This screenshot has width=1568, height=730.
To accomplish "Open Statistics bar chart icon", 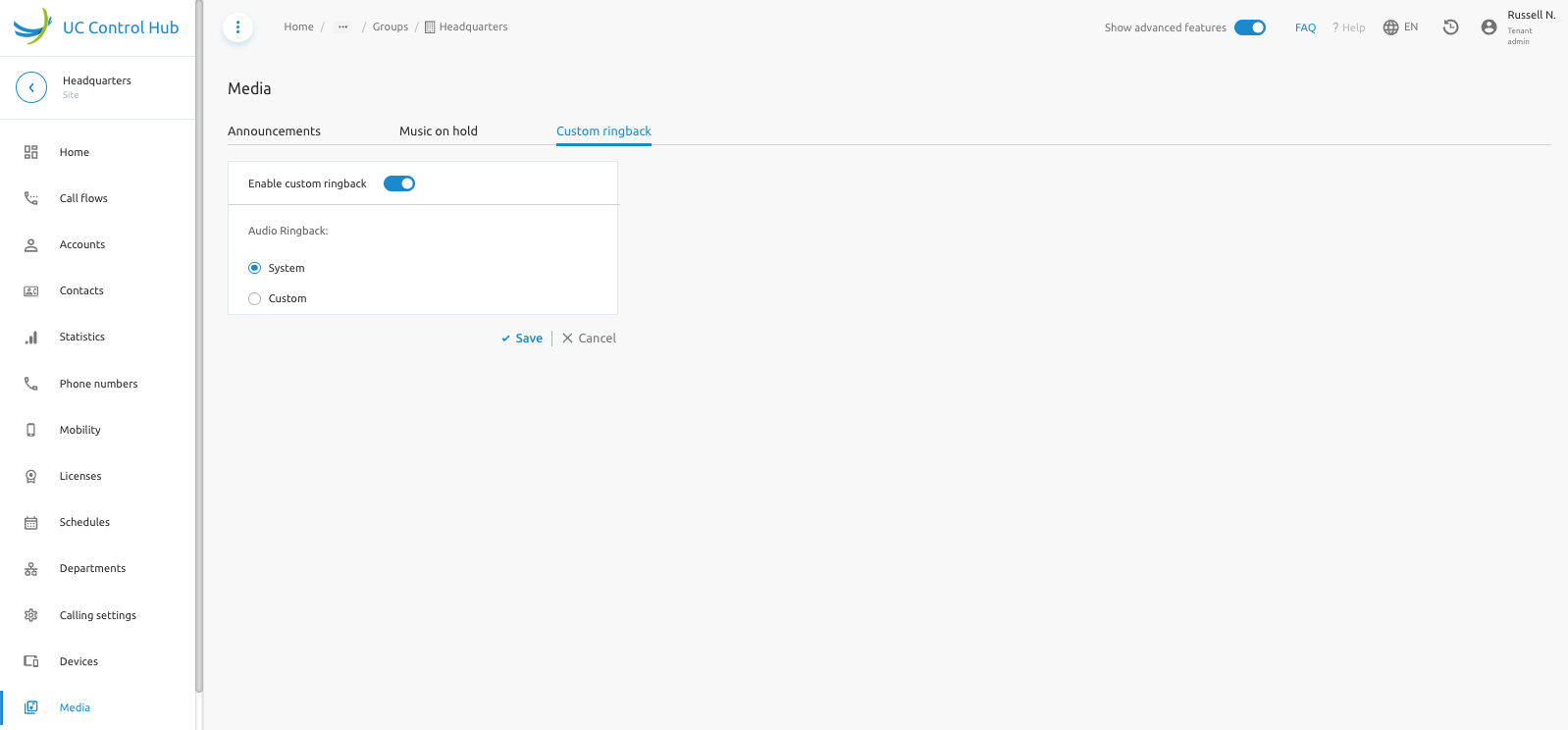I will click(x=31, y=338).
